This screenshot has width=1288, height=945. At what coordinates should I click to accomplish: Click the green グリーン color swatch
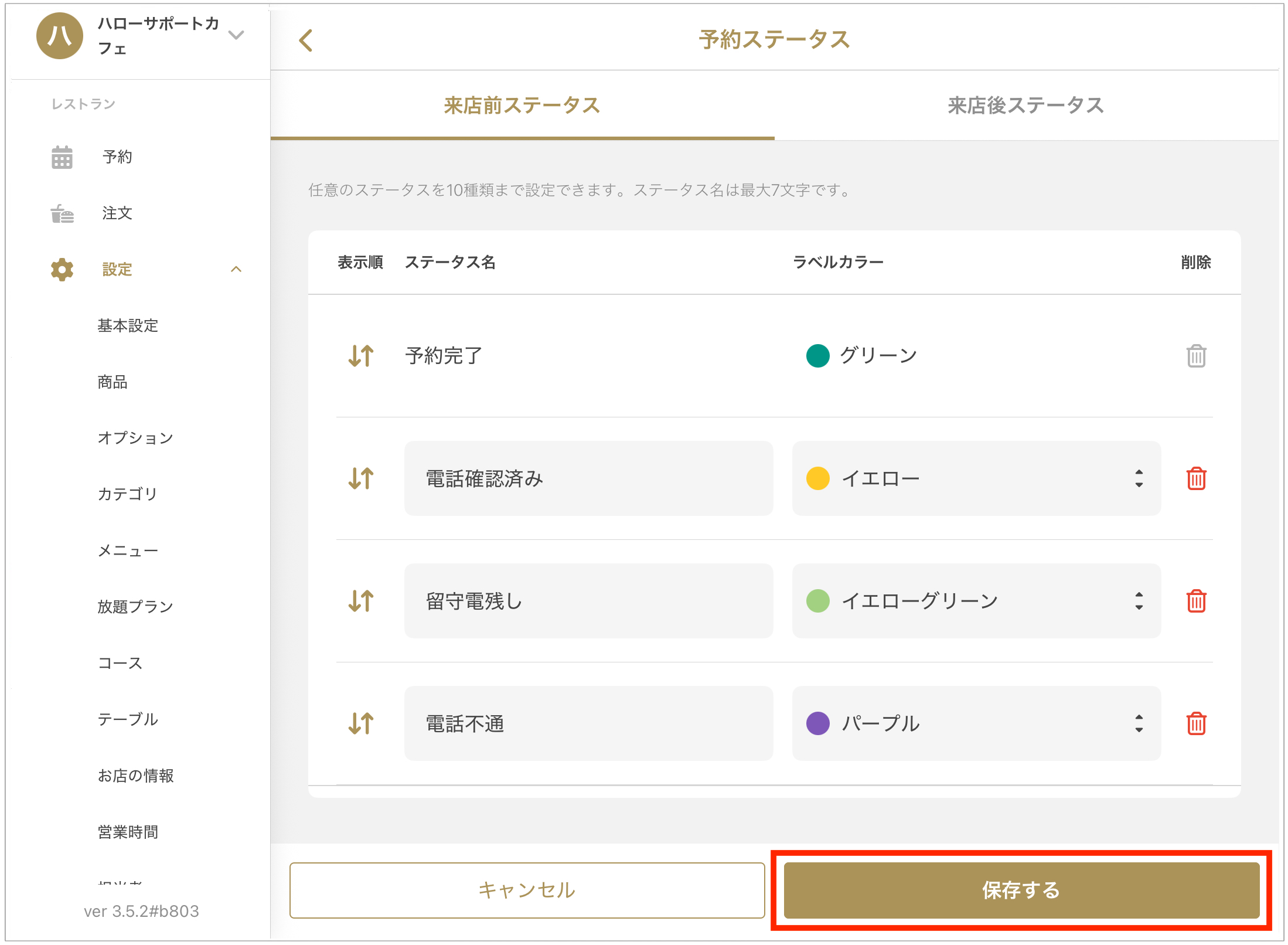(x=817, y=356)
